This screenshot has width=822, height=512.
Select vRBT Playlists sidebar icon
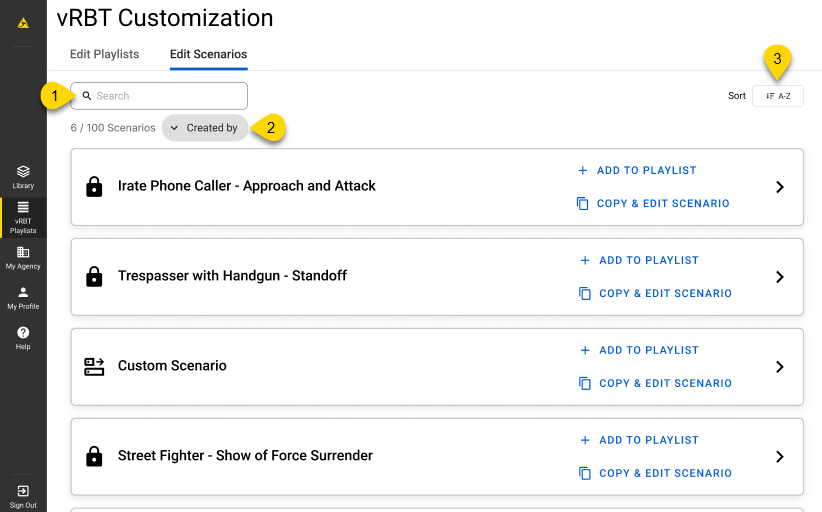23,216
